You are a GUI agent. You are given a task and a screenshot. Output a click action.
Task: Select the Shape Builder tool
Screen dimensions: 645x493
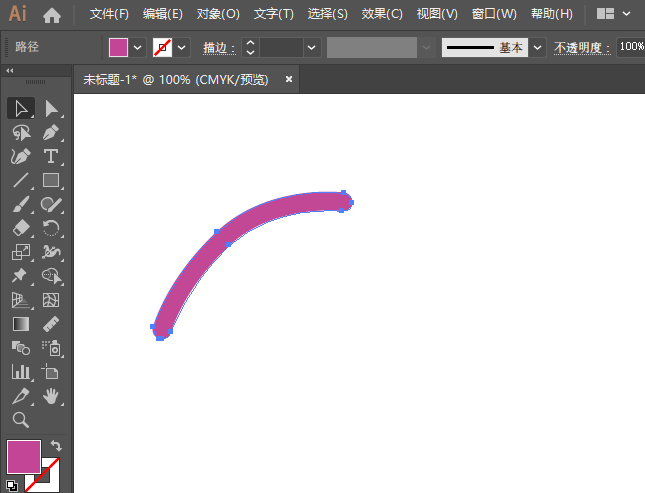51,276
